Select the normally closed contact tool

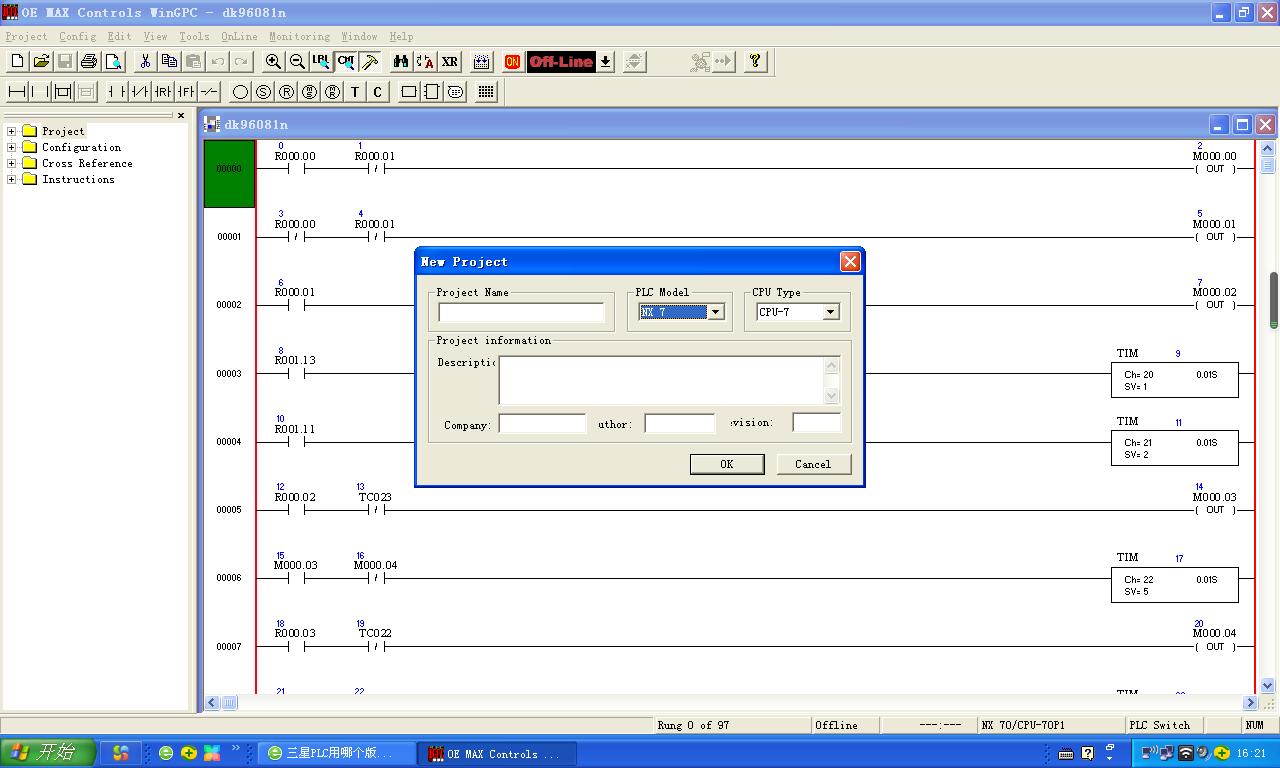point(140,92)
